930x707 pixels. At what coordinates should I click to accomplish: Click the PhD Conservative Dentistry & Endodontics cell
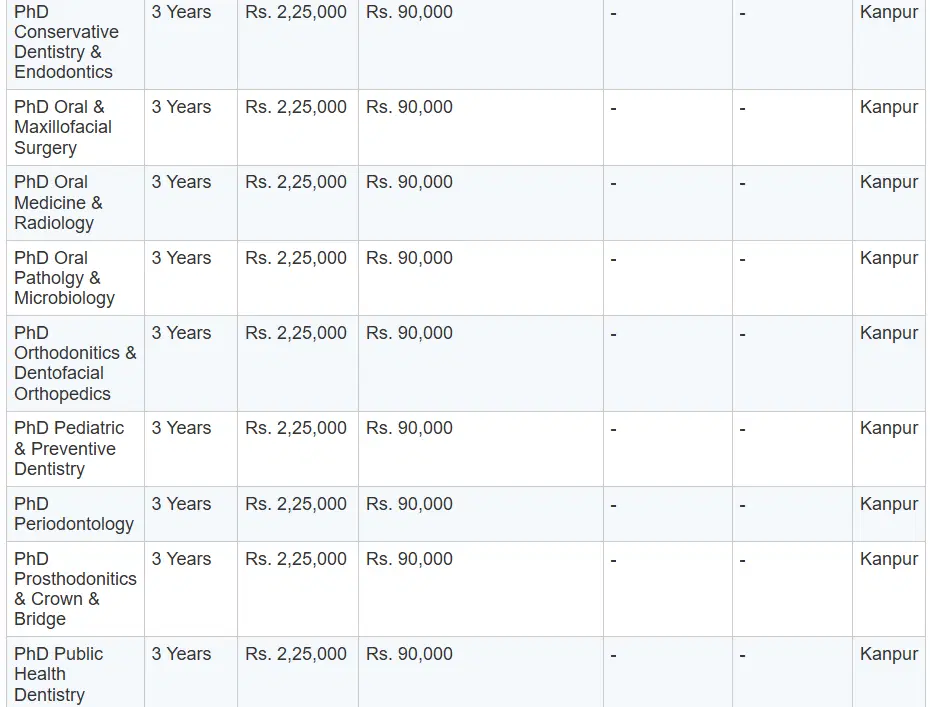click(x=66, y=42)
